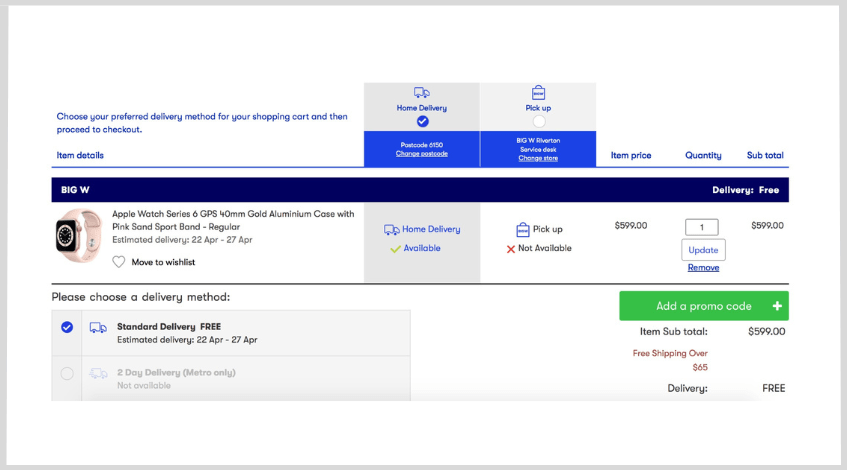Screen dimensions: 847x470
Task: Click the Change store link
Action: [x=538, y=158]
